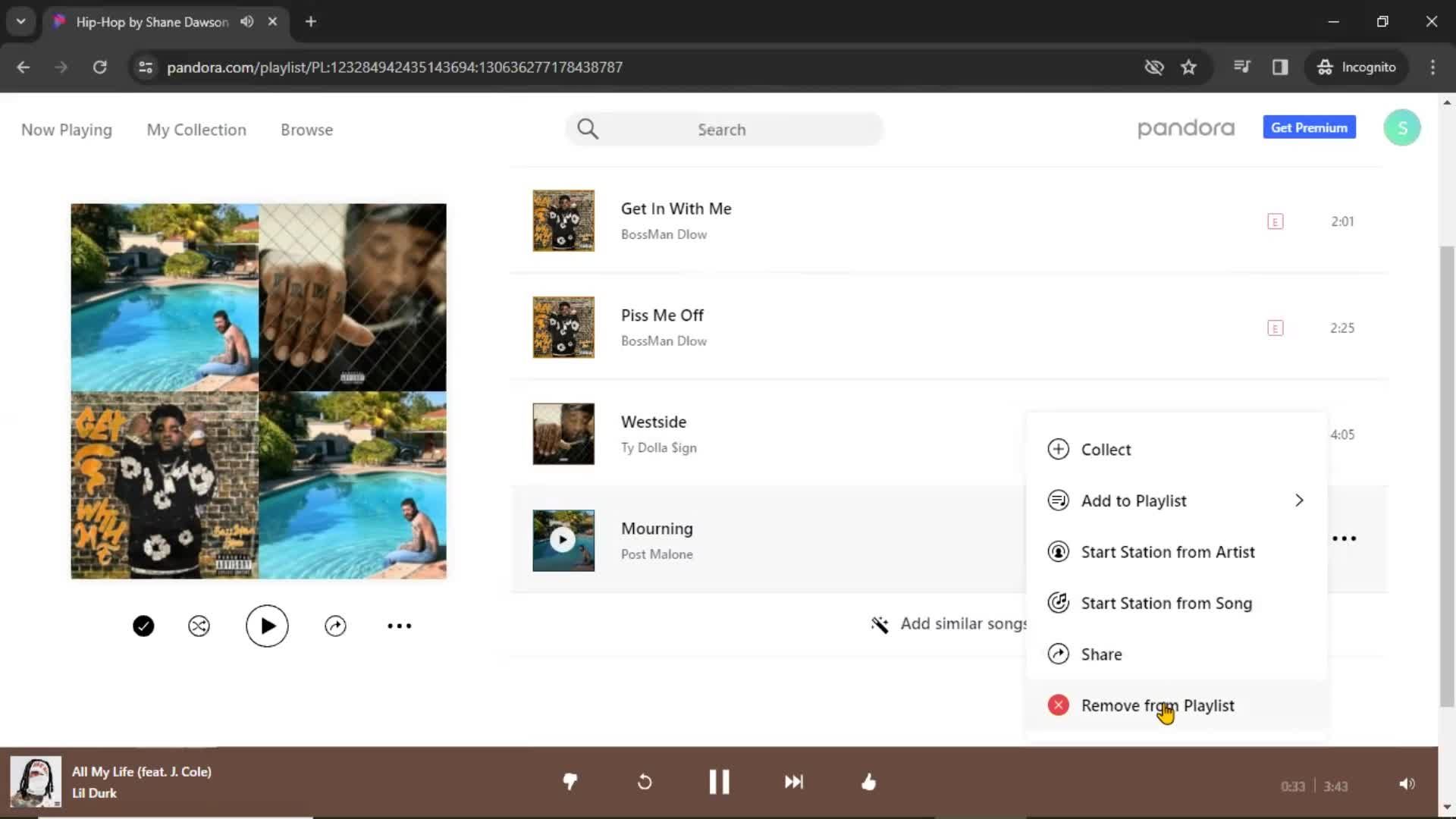This screenshot has width=1456, height=819.
Task: Bookmark this page with star icon
Action: (x=1188, y=67)
